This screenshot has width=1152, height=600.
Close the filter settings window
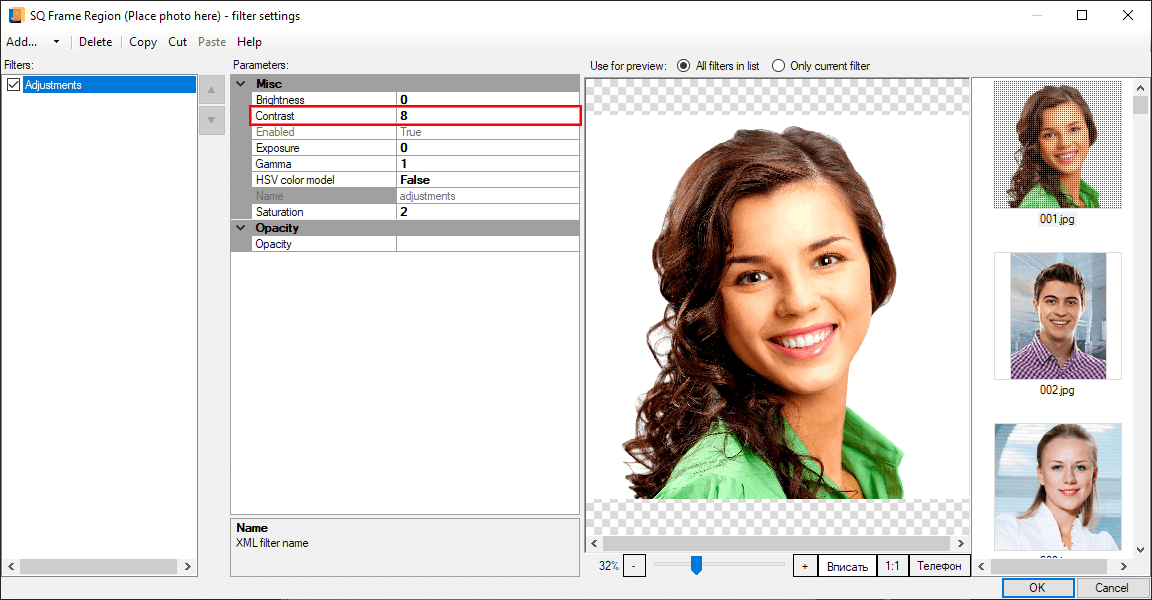point(1128,15)
